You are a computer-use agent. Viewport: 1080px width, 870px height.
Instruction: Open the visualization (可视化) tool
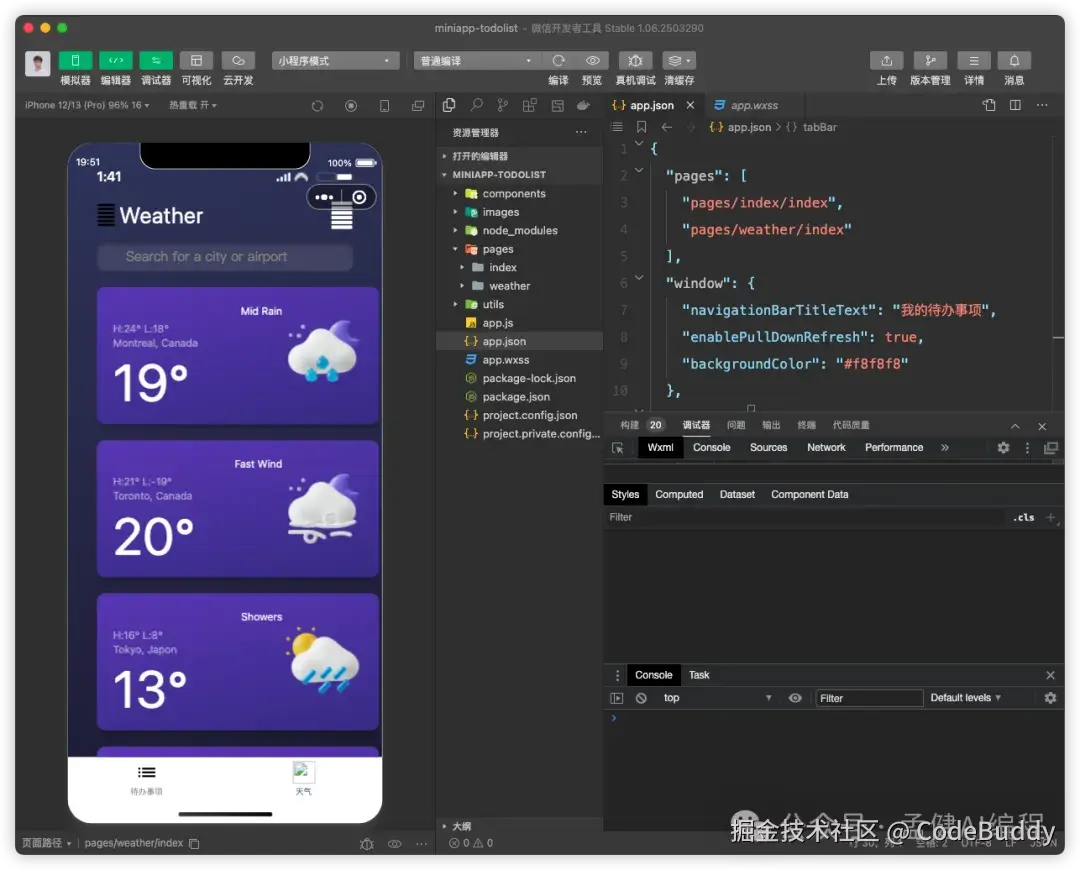[x=196, y=61]
